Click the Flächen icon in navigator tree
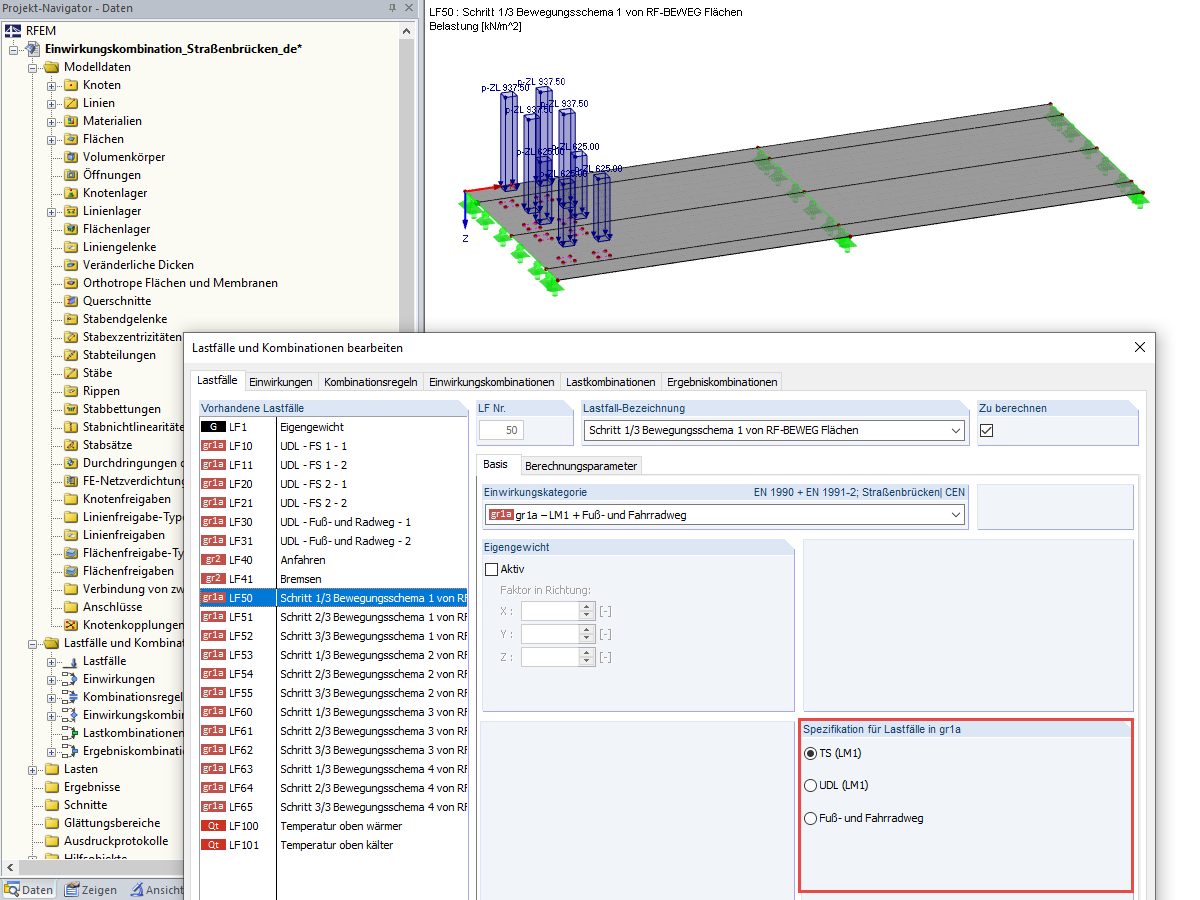 (x=71, y=139)
